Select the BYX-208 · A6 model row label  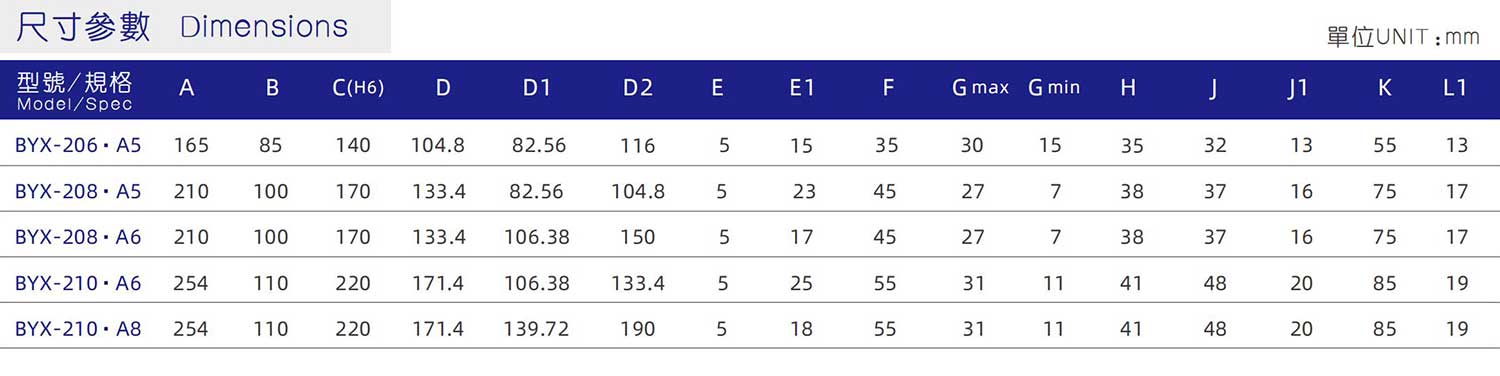click(78, 237)
